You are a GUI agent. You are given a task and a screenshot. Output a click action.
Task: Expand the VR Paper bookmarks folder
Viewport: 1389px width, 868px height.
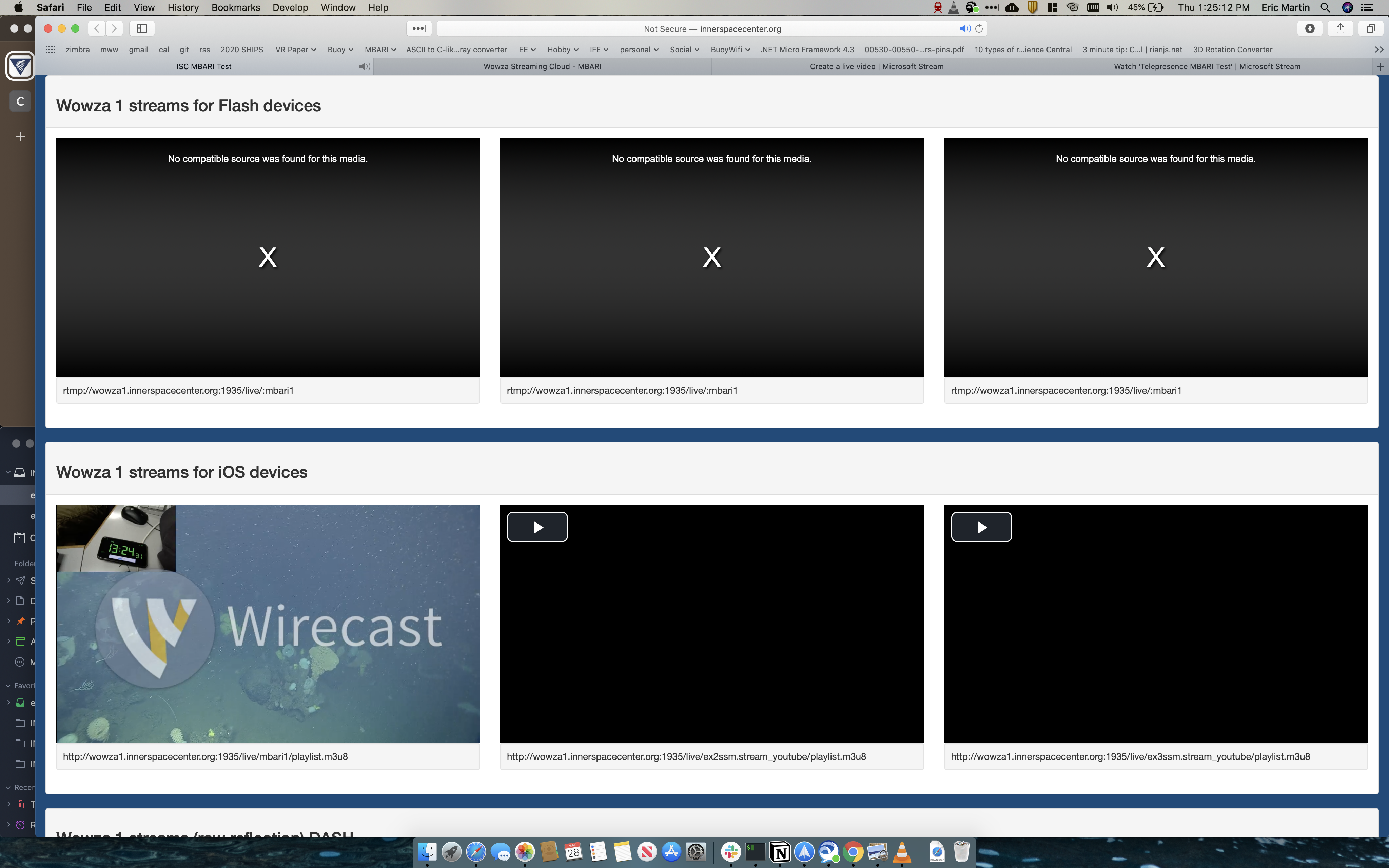296,50
